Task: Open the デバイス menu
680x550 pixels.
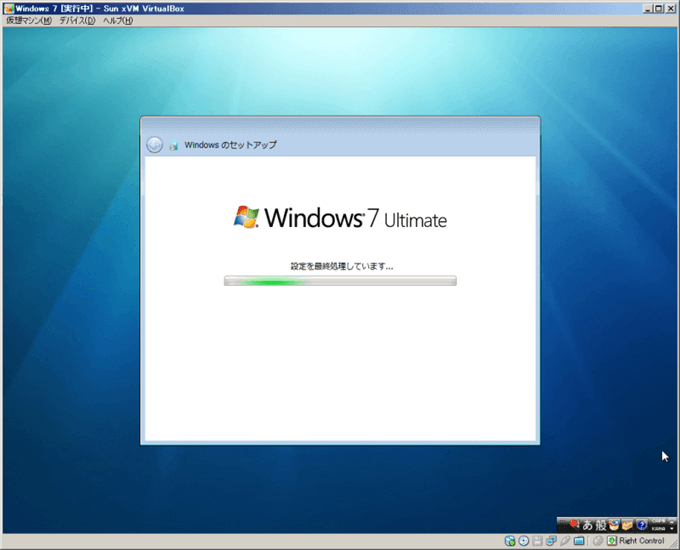Action: tap(77, 21)
